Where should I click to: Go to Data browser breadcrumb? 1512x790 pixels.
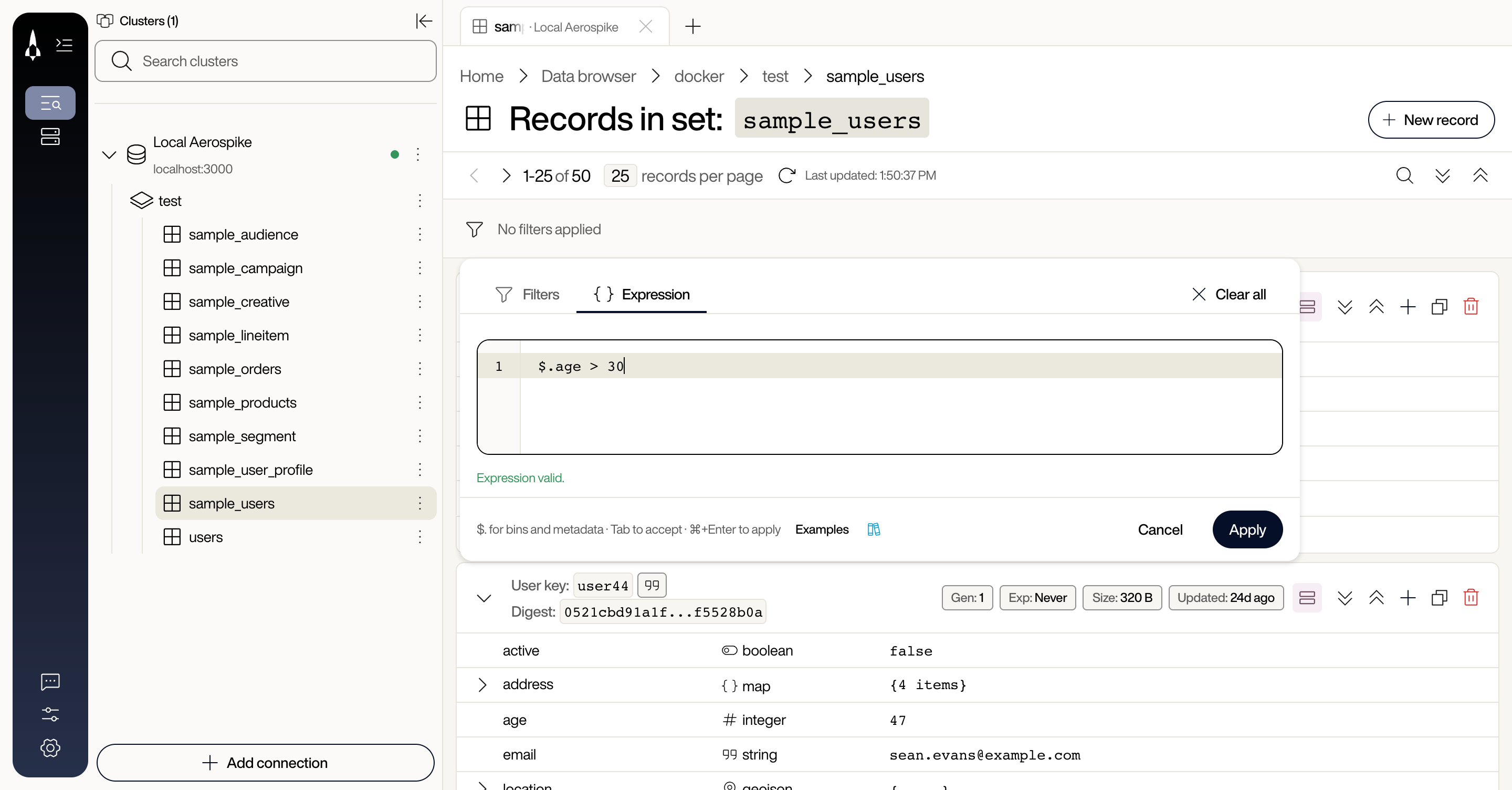coord(588,76)
